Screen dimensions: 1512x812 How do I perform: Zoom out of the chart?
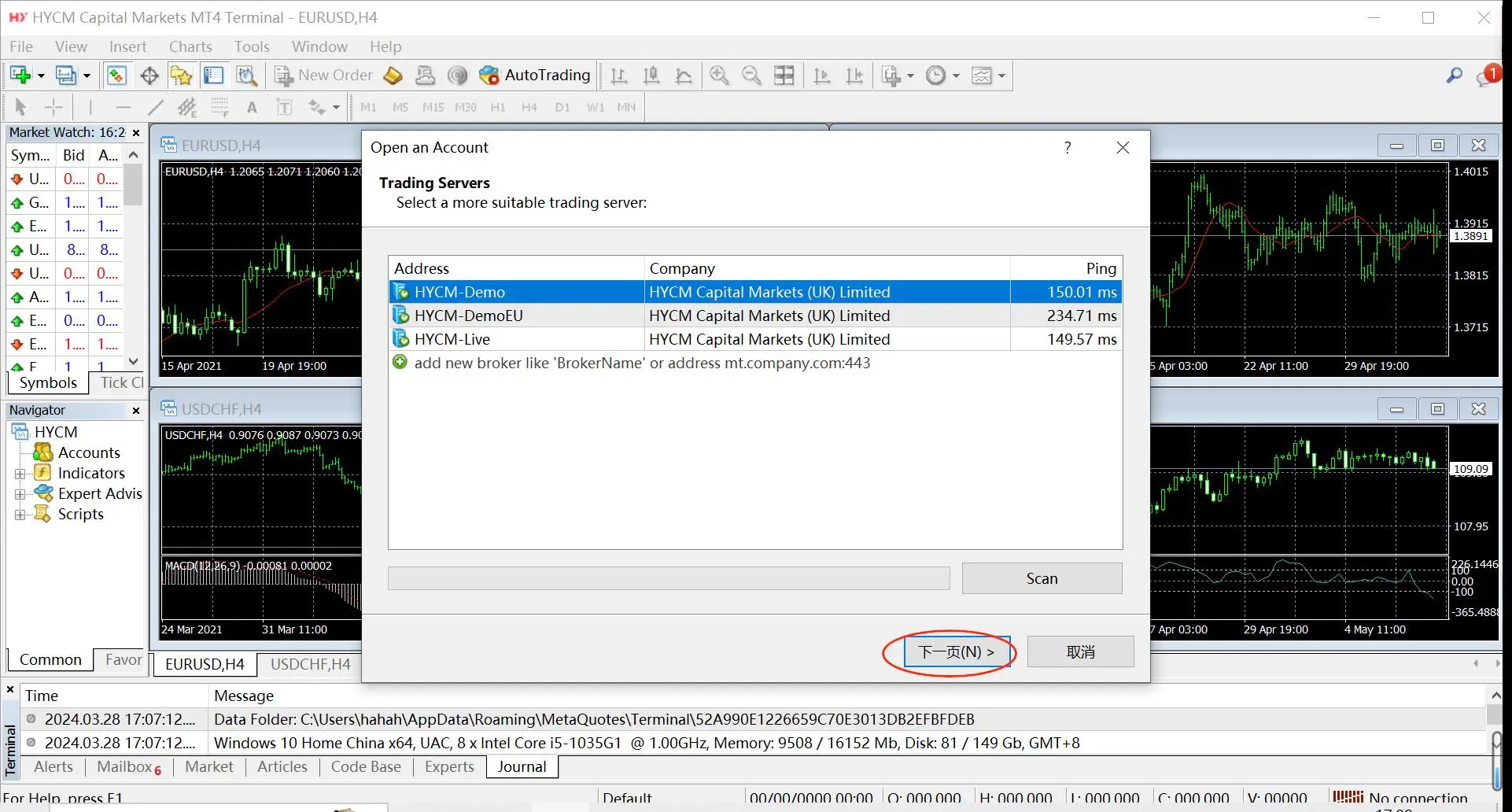coord(752,76)
